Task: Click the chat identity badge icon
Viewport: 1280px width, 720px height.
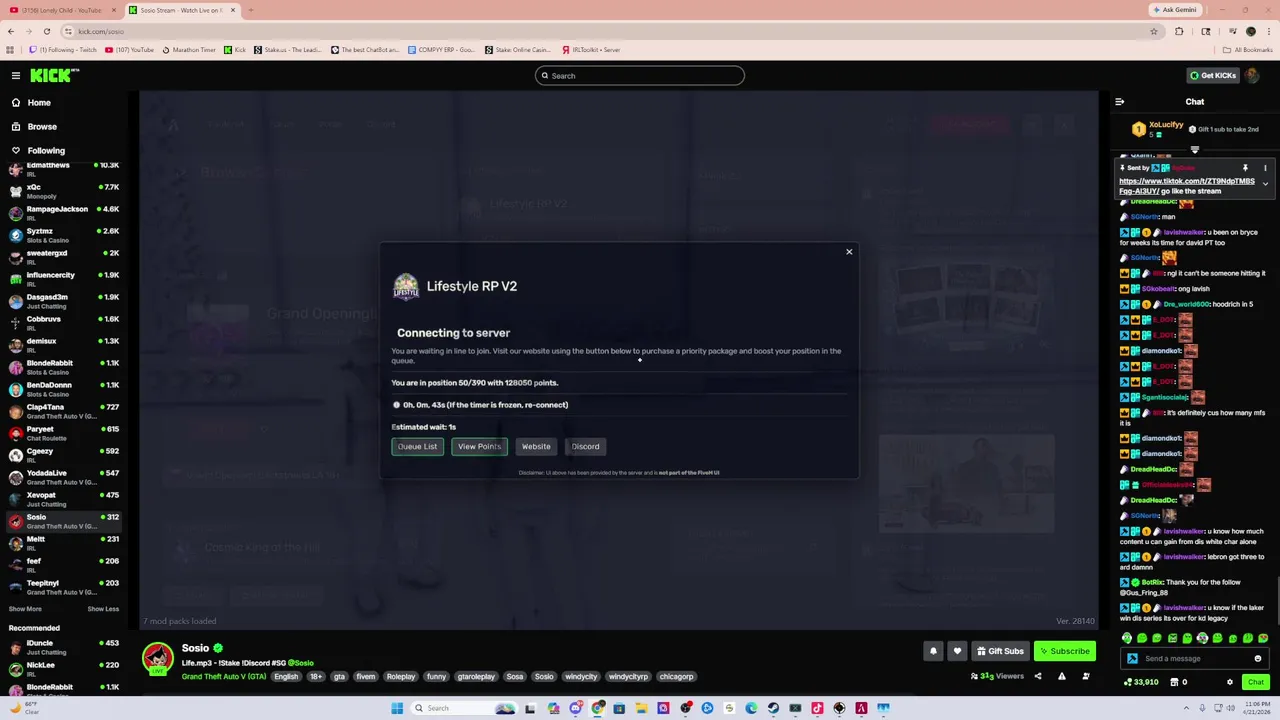Action: pyautogui.click(x=1132, y=658)
